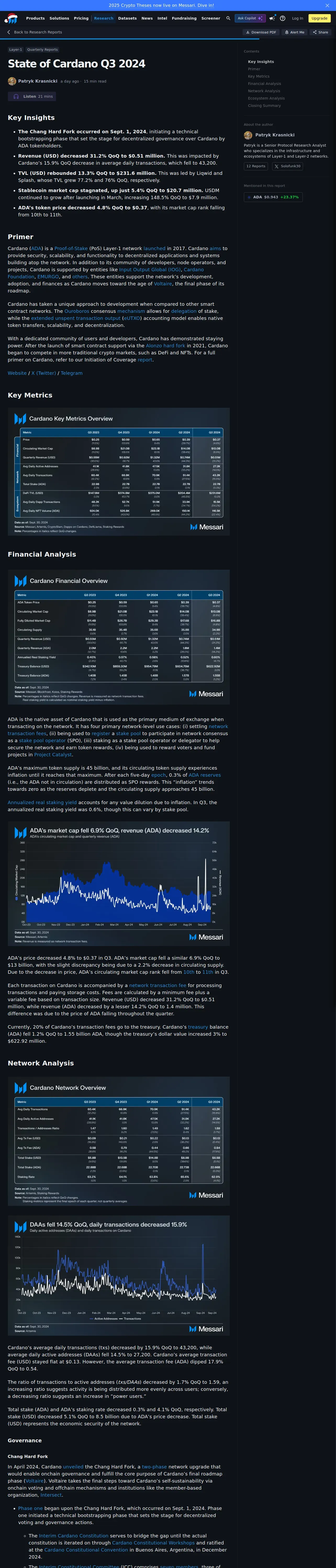
Task: Click the Quarterly Reports tag
Action: click(42, 50)
